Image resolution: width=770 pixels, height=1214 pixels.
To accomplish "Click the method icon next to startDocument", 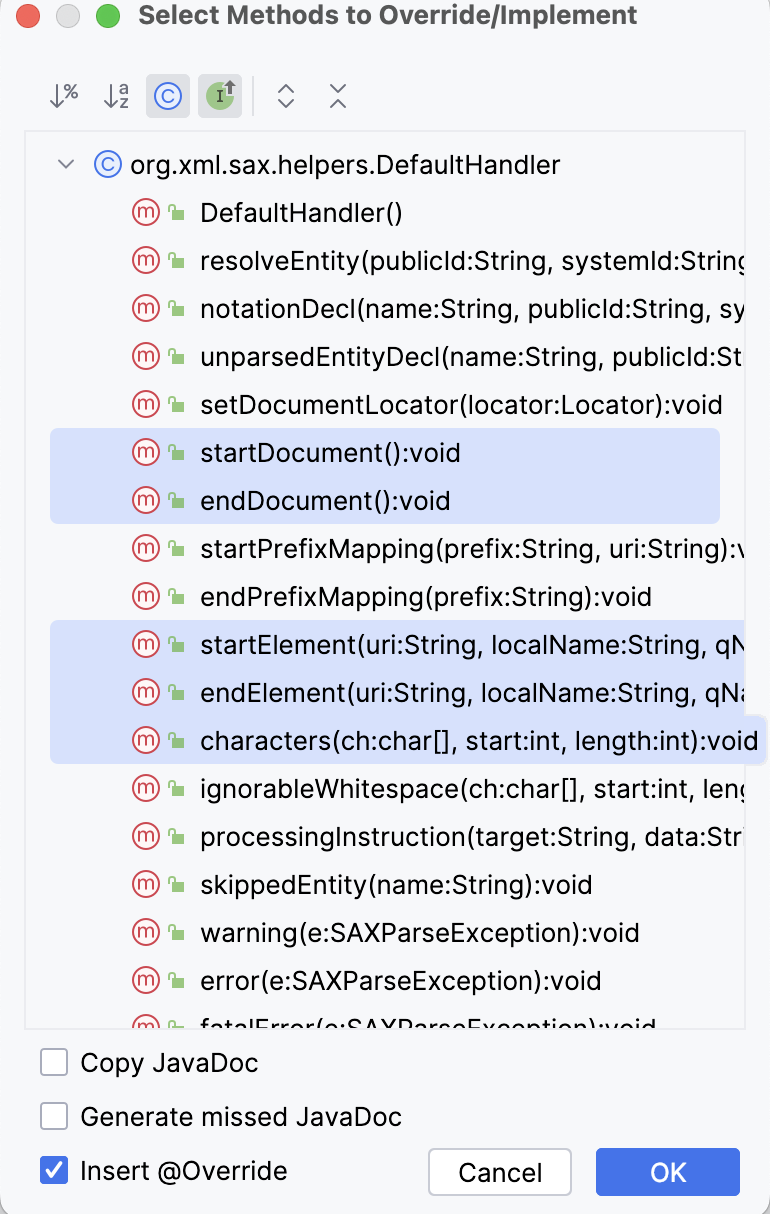I will click(144, 452).
